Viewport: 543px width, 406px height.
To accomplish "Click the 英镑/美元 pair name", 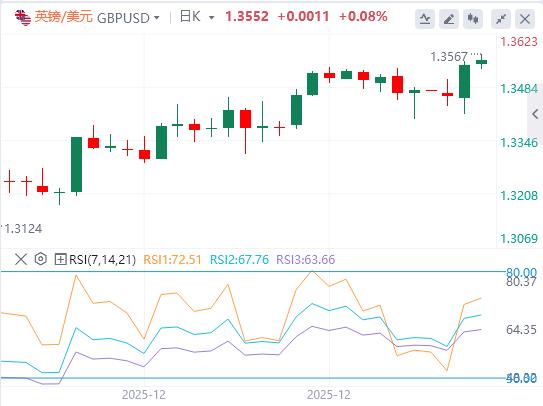I will click(63, 17).
